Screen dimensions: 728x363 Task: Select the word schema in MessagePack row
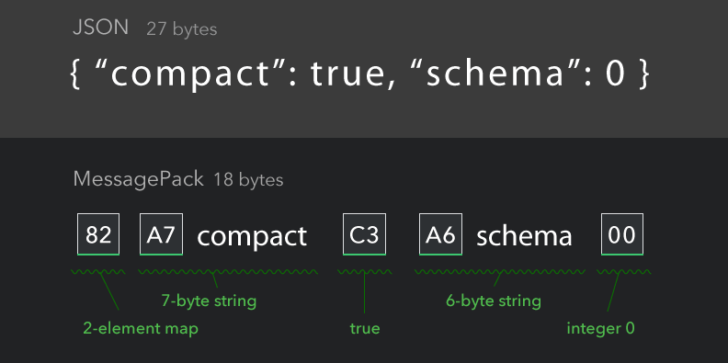coord(524,236)
